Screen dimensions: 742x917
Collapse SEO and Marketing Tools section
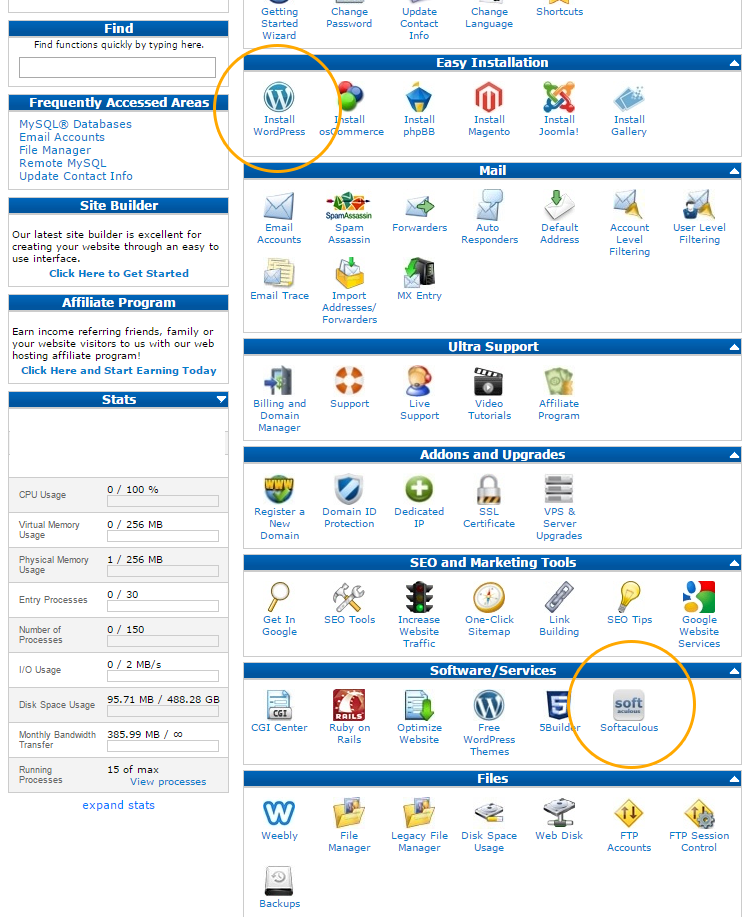coord(734,563)
